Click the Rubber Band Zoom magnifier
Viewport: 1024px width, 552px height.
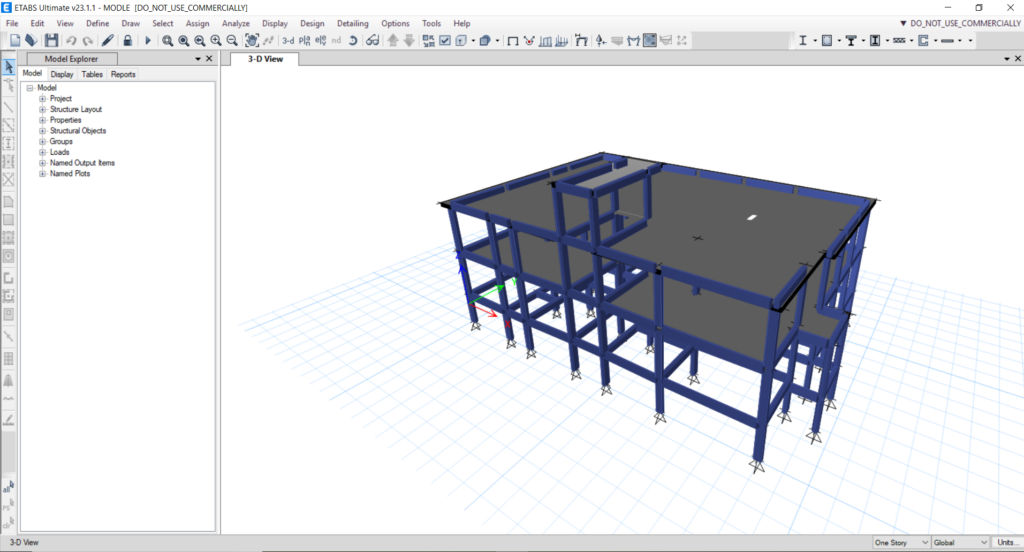[168, 41]
